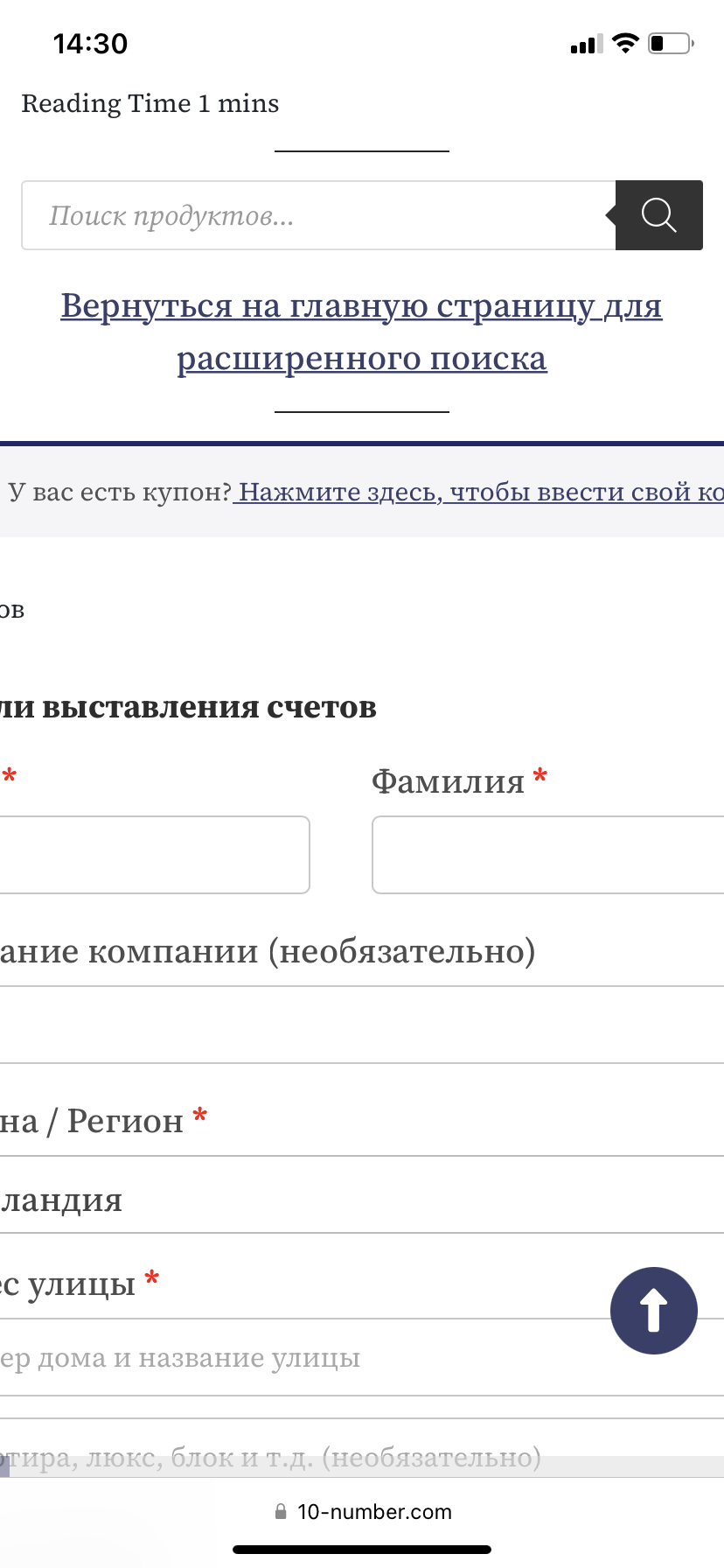724x1568 pixels.
Task: Tap the cellular signal bars icon
Action: tap(586, 44)
